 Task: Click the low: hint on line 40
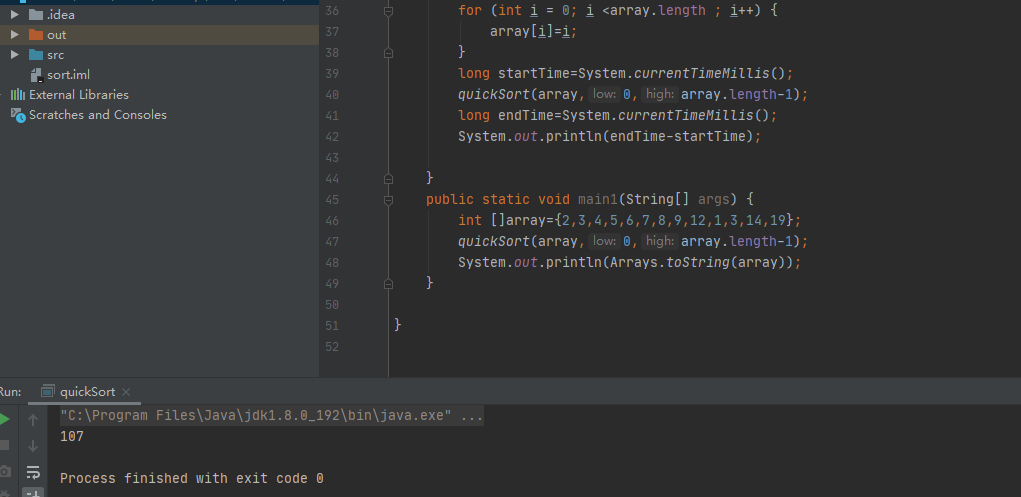click(x=604, y=94)
